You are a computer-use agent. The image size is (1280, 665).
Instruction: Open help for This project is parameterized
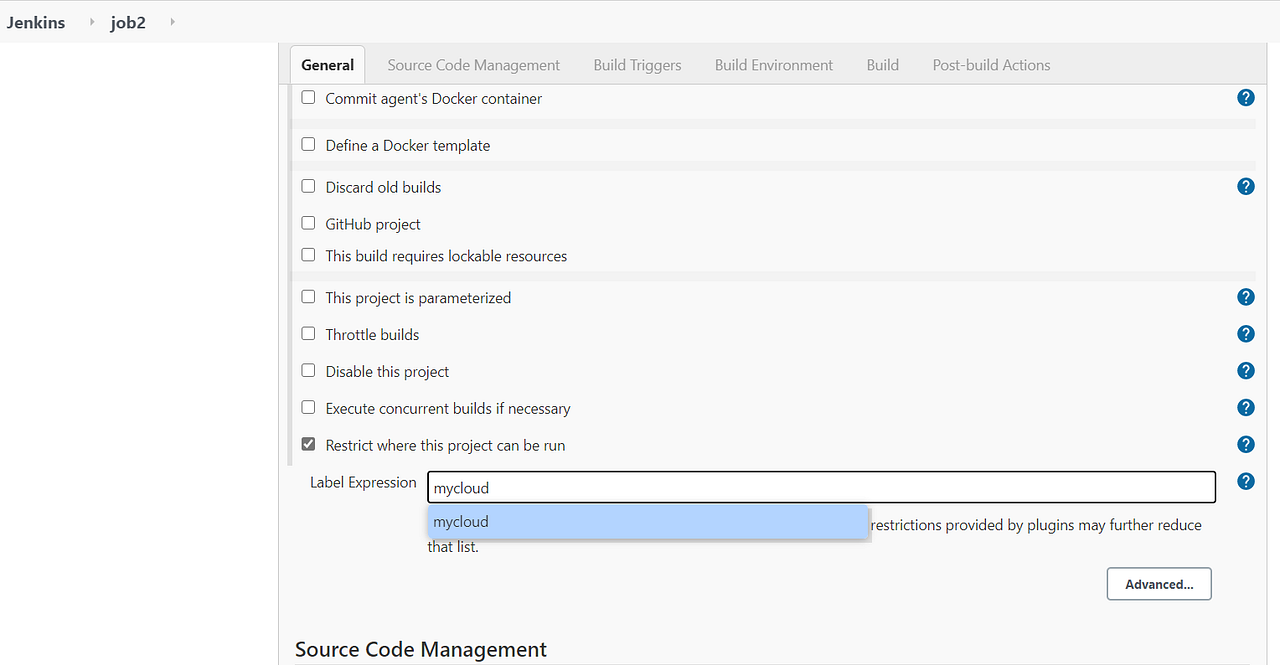(x=1245, y=297)
